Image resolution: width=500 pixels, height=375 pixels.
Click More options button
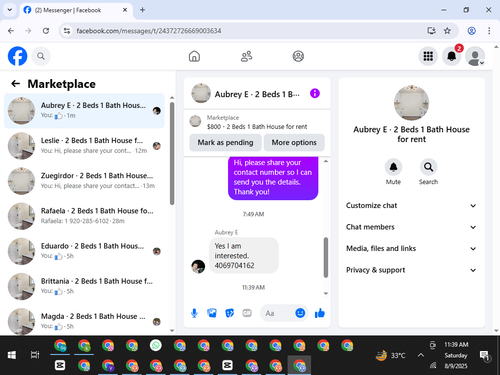click(294, 142)
